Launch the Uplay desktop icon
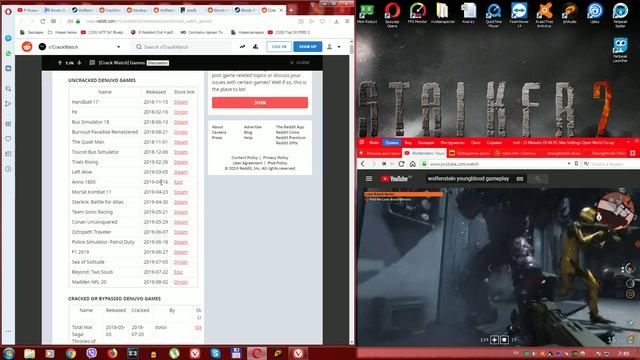The image size is (640, 360). [x=595, y=13]
